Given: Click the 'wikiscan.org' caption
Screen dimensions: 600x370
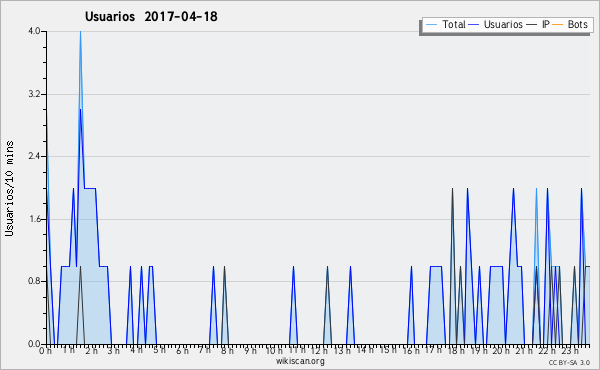Looking at the screenshot, I should 300,361.
